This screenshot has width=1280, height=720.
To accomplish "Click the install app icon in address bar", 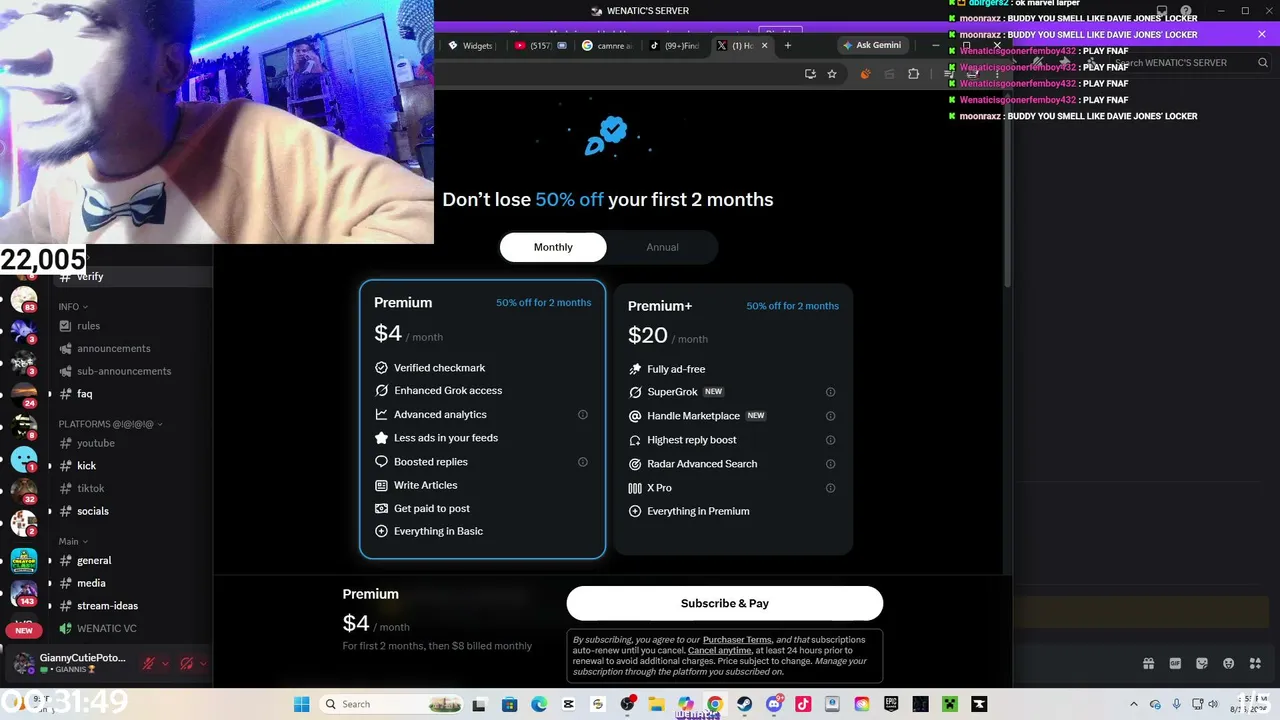I will click(x=810, y=74).
